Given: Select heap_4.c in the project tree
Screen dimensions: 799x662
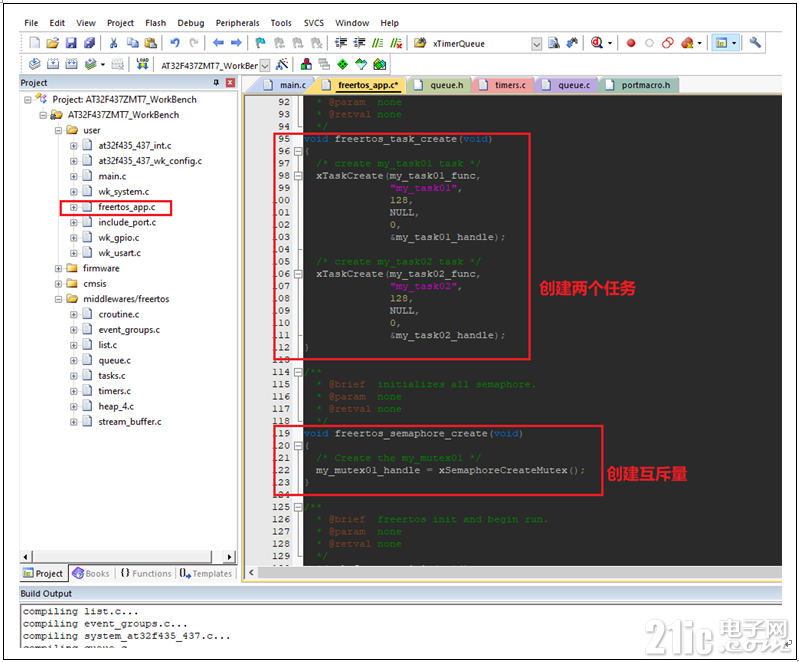Looking at the screenshot, I should click(x=116, y=407).
